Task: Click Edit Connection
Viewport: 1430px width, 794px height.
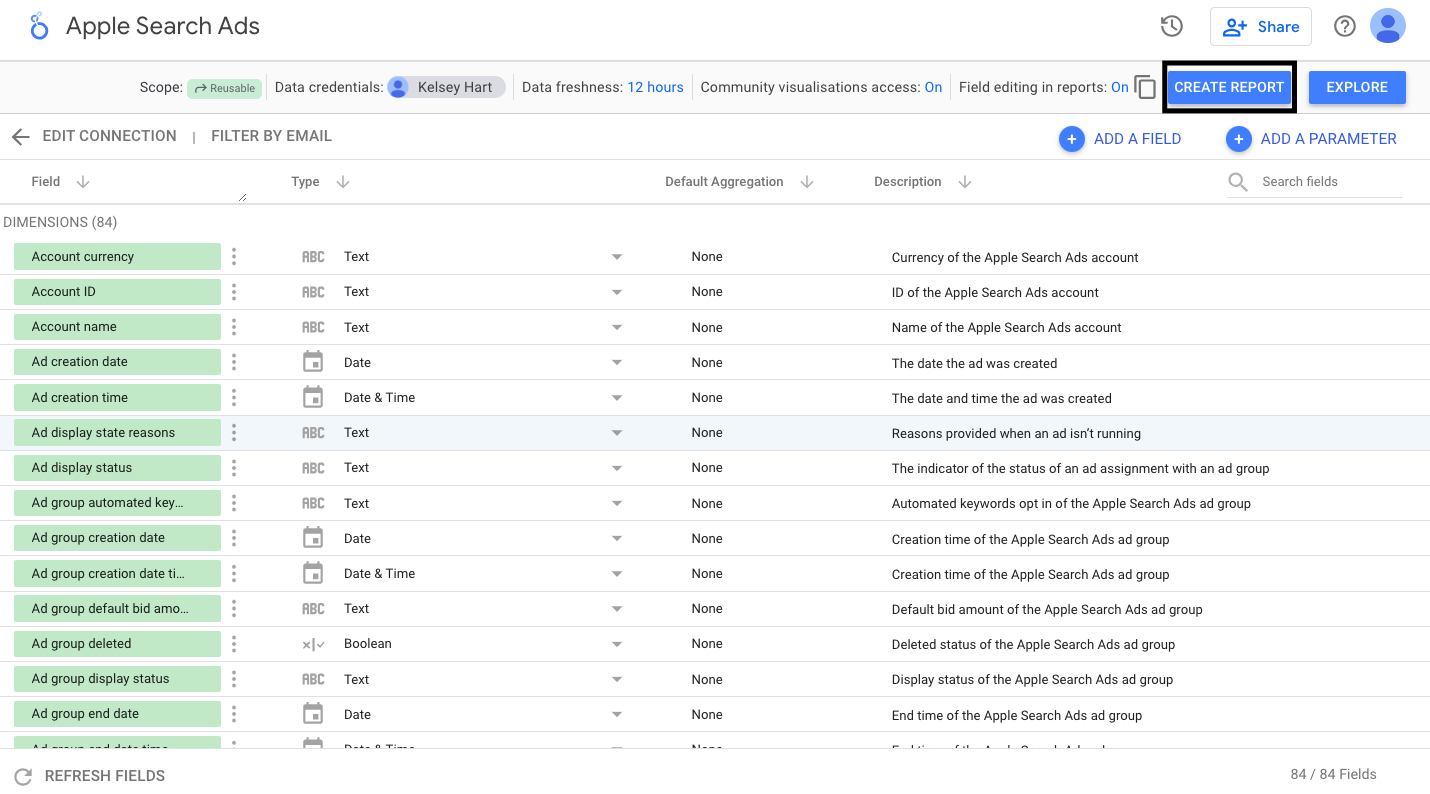Action: click(109, 136)
